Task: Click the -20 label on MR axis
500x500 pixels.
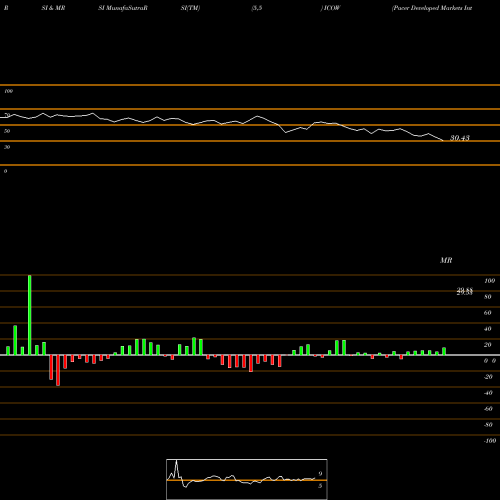Action: (488, 377)
